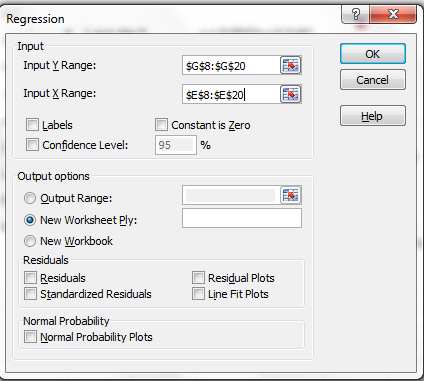
Task: Check the Line Fit Plots option
Action: click(x=198, y=294)
